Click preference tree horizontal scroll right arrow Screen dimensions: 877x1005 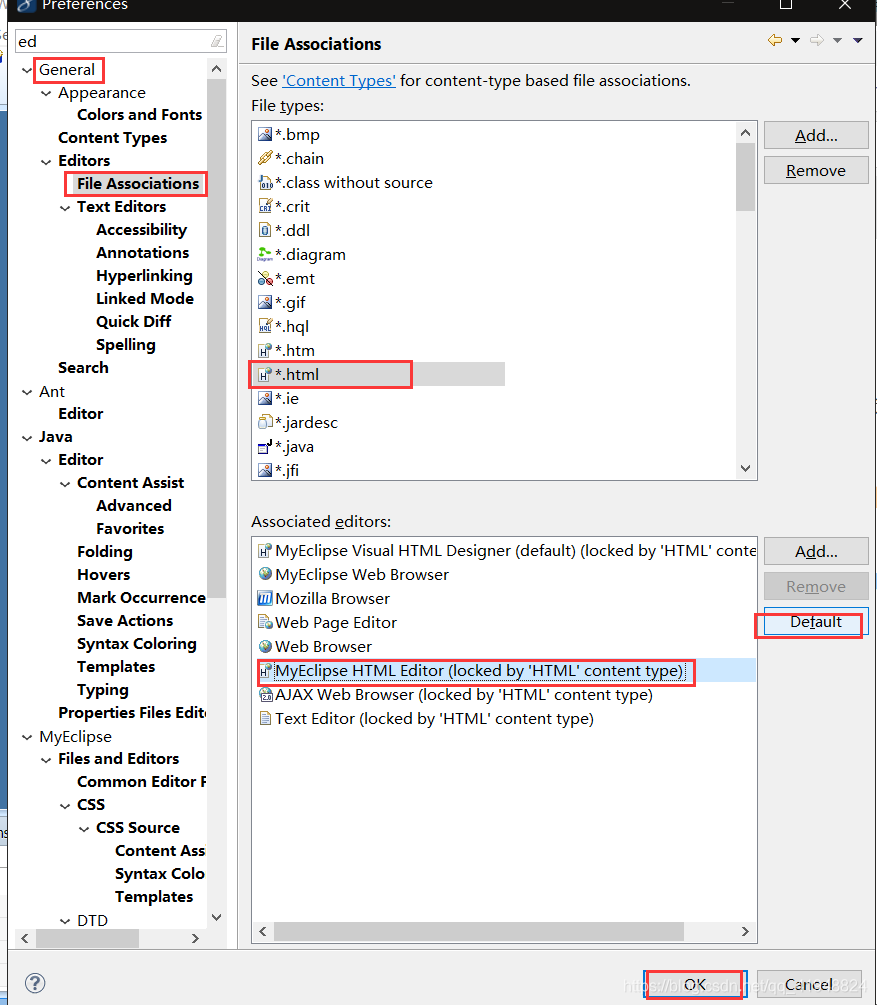pyautogui.click(x=196, y=938)
